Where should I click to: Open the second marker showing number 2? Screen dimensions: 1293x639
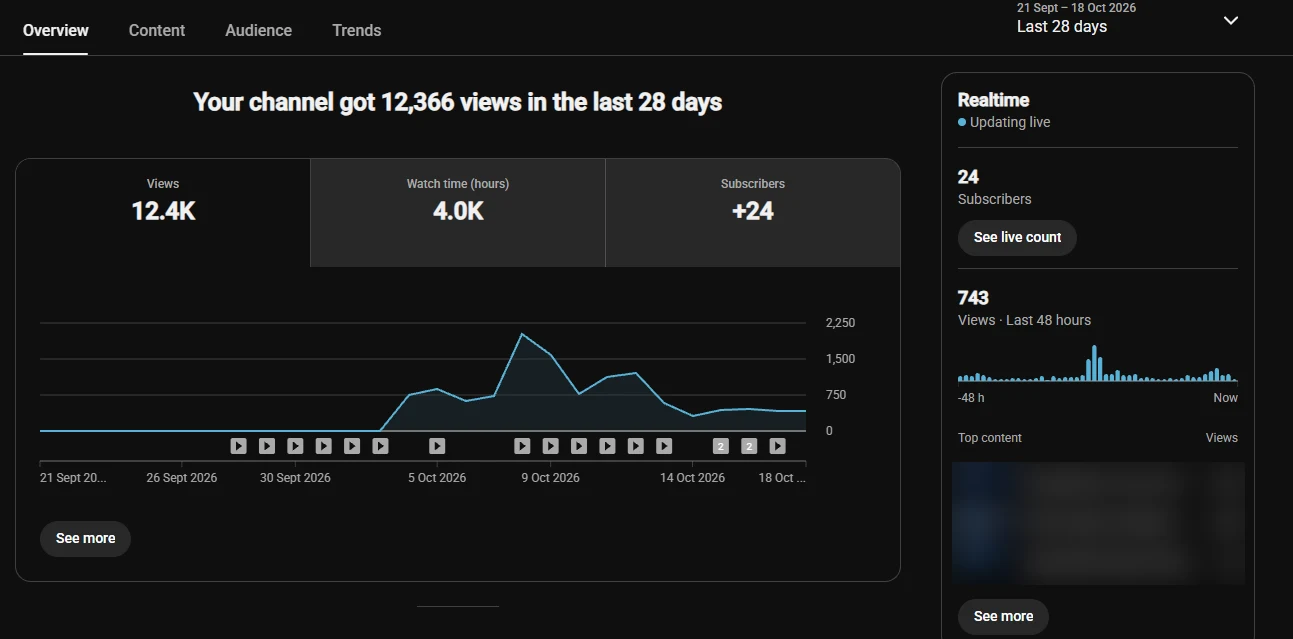(749, 446)
